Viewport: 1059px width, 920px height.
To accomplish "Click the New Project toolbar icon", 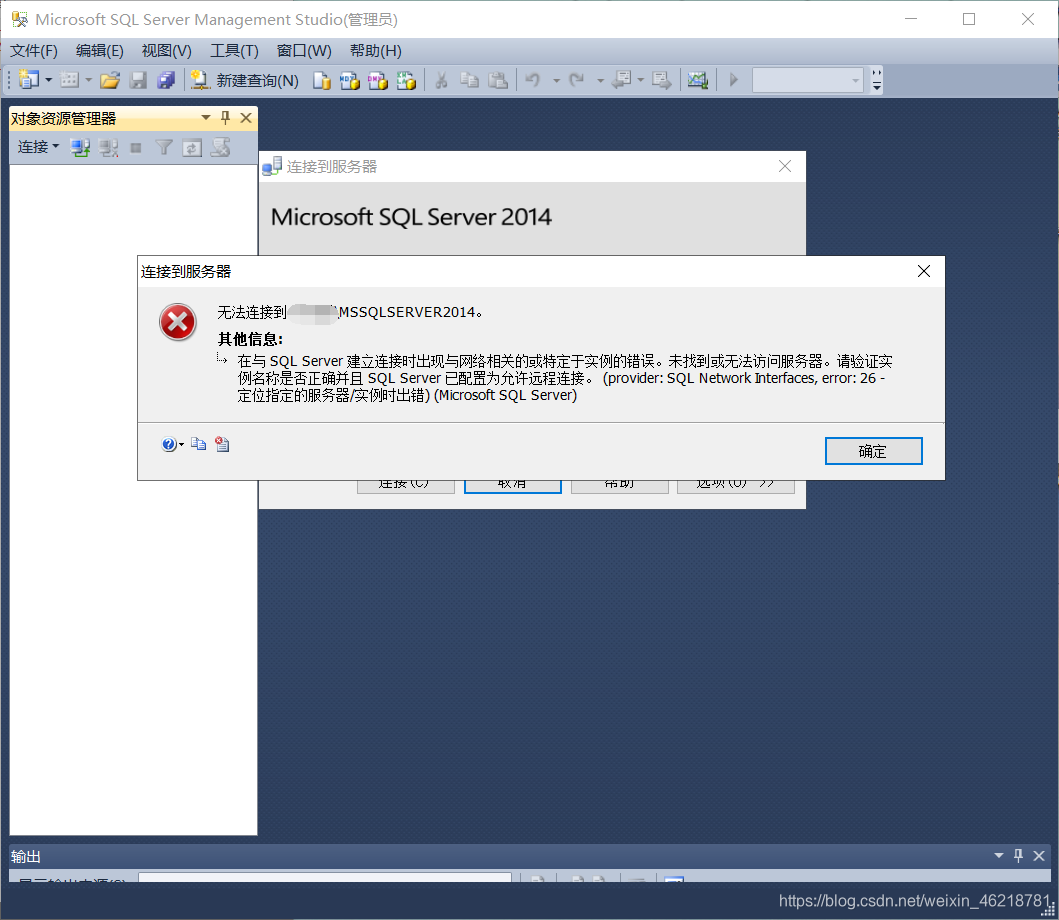I will pyautogui.click(x=28, y=80).
